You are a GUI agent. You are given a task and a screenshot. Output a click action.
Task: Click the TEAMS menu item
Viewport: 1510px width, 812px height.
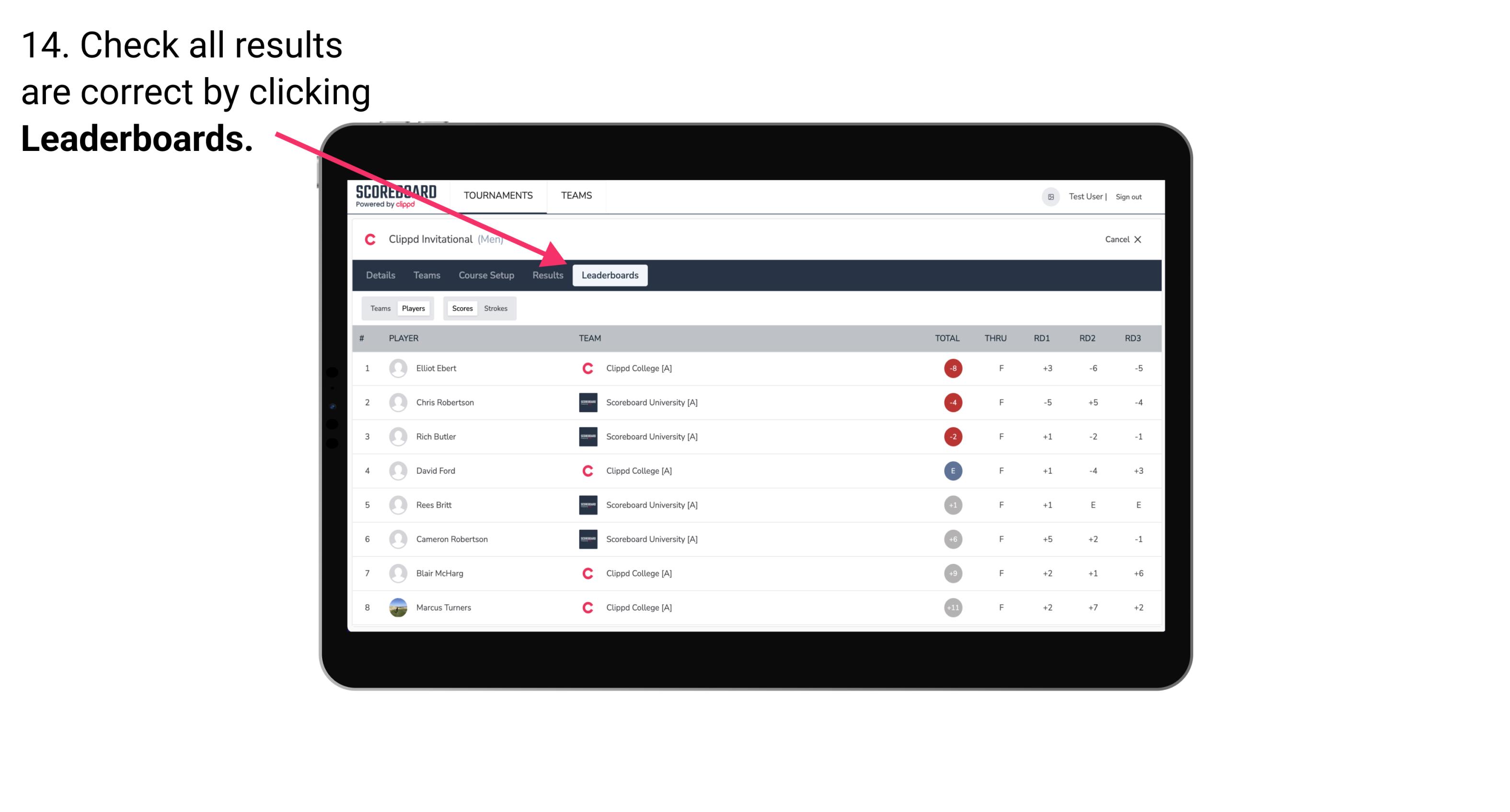[x=575, y=195]
